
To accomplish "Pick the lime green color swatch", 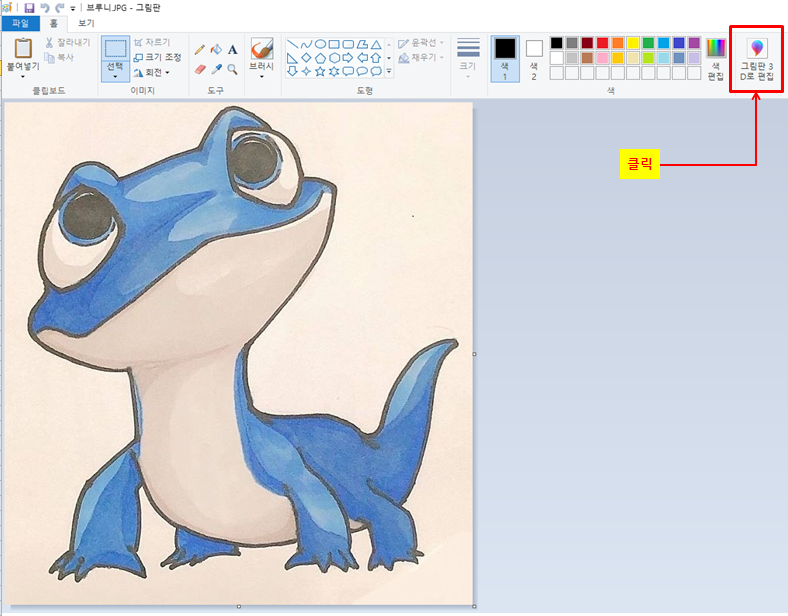I will [648, 58].
